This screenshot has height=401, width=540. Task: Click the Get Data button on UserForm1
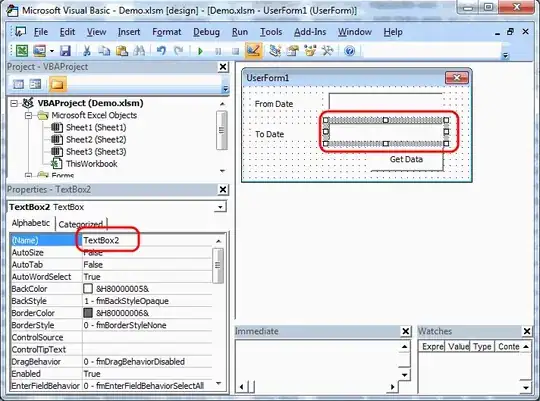click(x=406, y=161)
